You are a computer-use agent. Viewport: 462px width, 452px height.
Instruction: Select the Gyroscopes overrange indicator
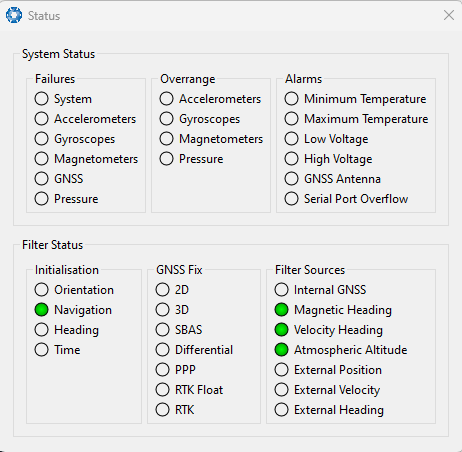pos(166,119)
